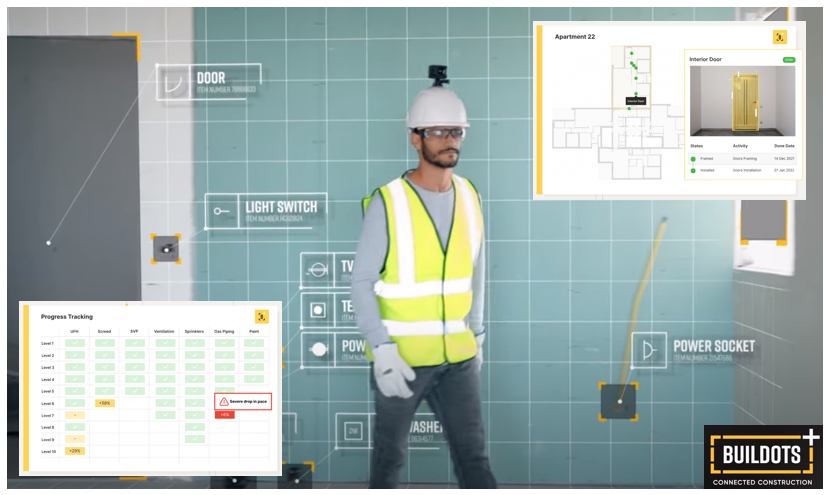Click yellow scan icon in Progress Tracking

click(261, 316)
